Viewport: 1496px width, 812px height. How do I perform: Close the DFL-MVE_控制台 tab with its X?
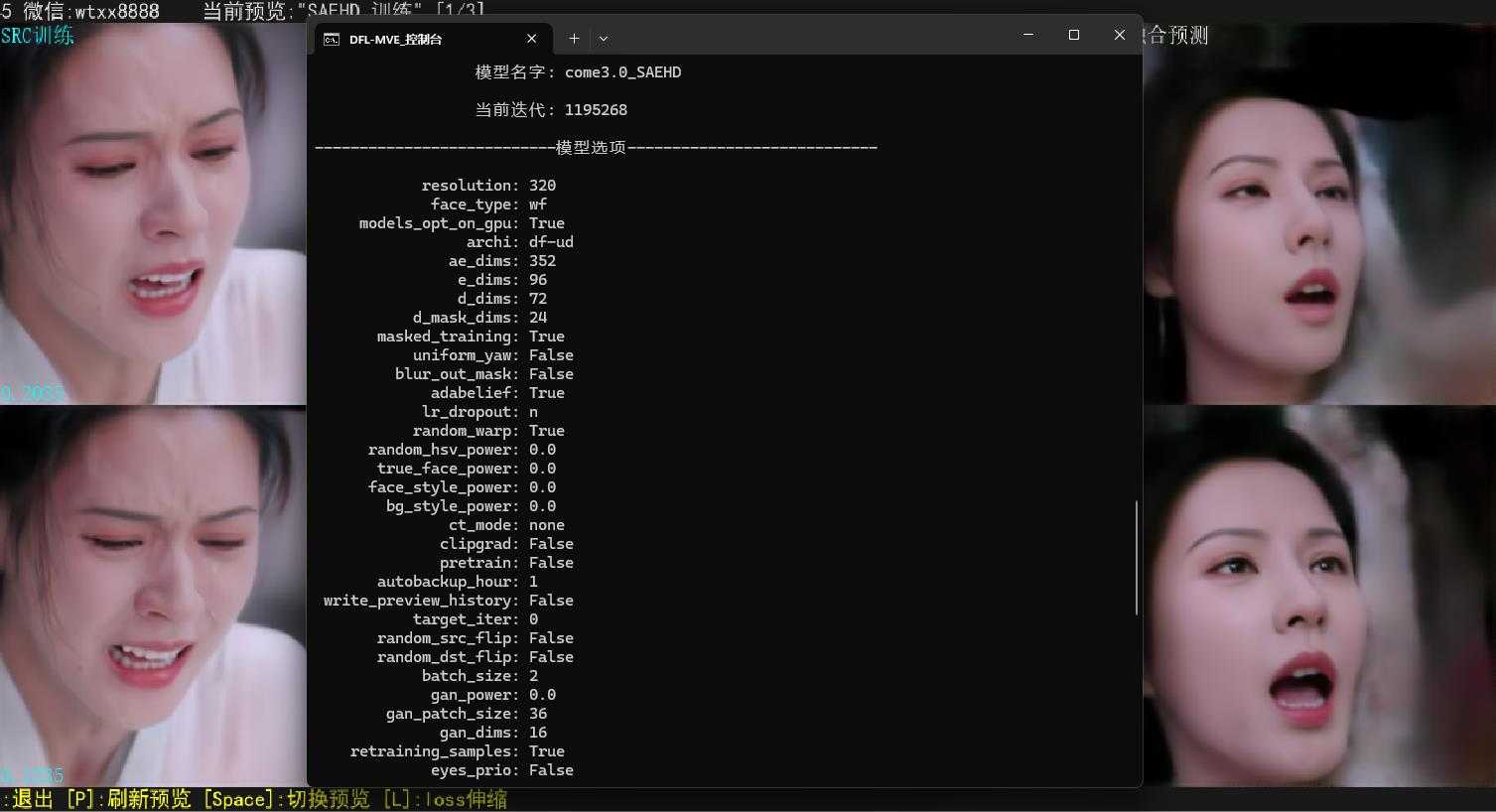(531, 38)
